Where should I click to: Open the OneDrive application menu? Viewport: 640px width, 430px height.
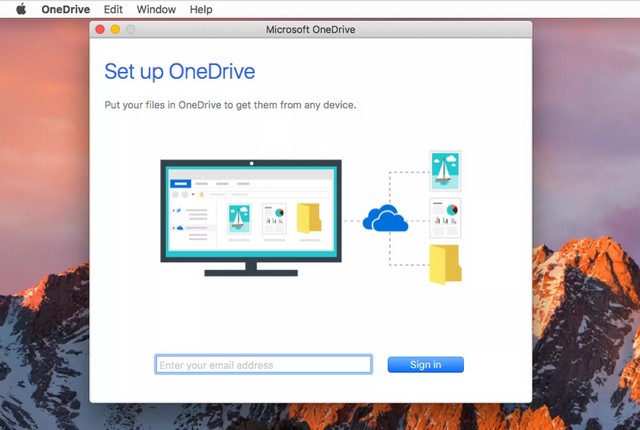(x=65, y=9)
